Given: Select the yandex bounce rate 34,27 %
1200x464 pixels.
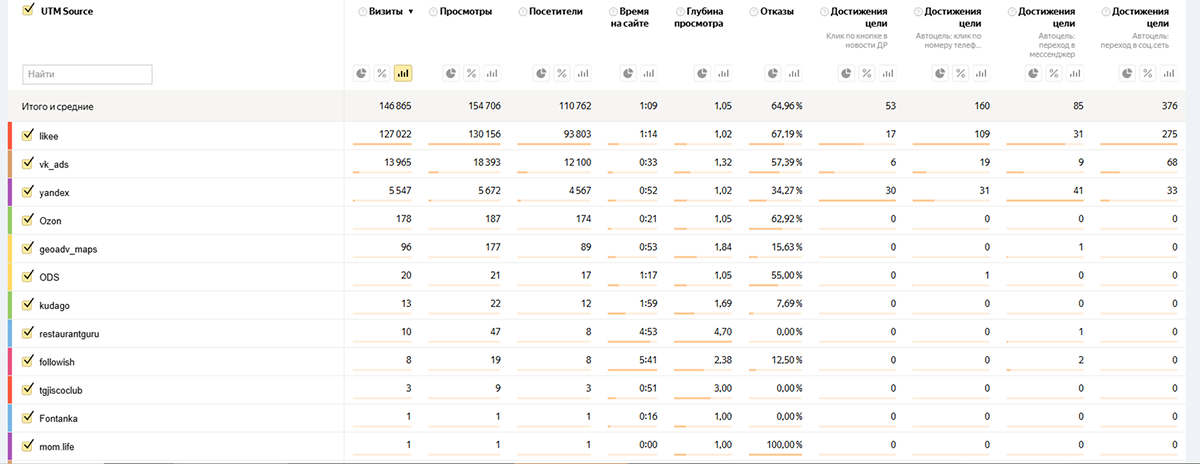Looking at the screenshot, I should coord(785,190).
